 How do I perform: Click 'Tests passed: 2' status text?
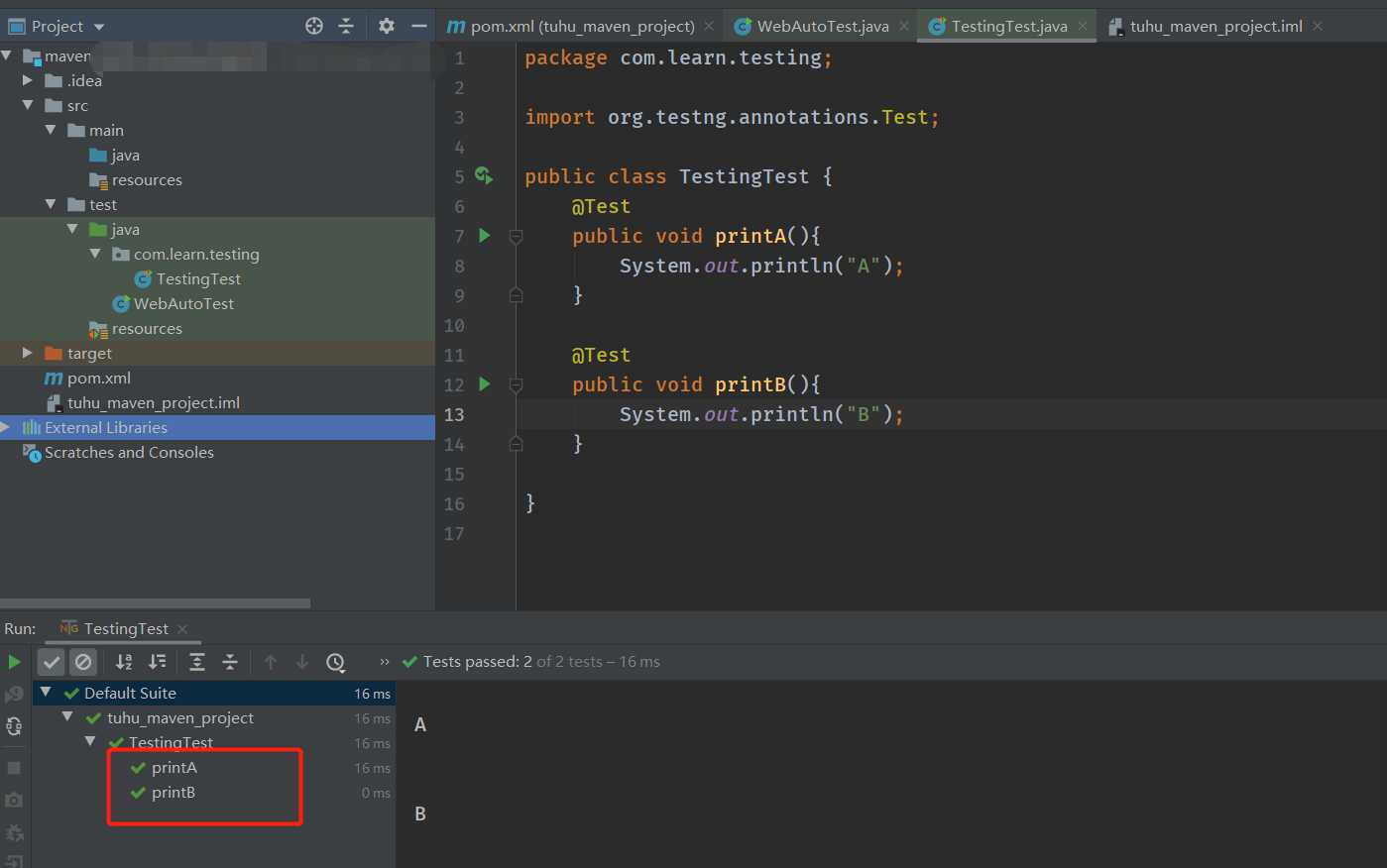478,662
